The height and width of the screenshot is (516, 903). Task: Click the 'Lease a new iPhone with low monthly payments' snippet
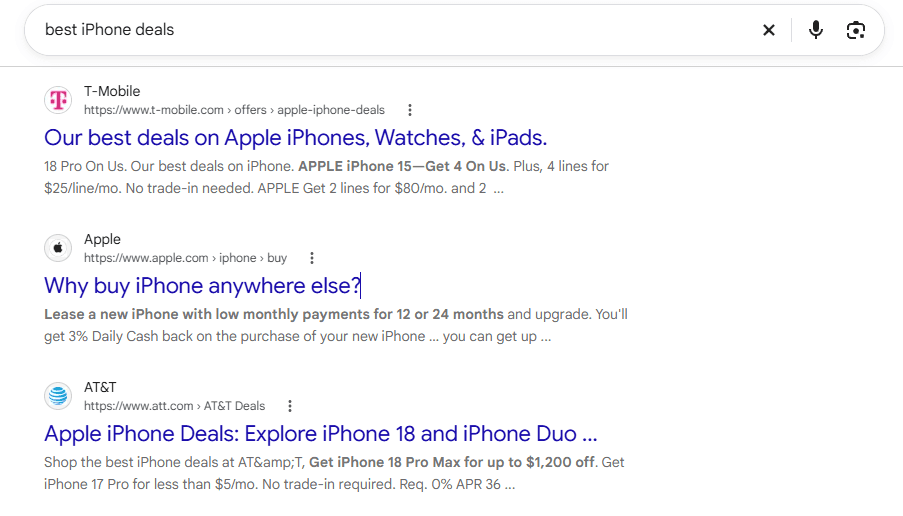pos(274,314)
